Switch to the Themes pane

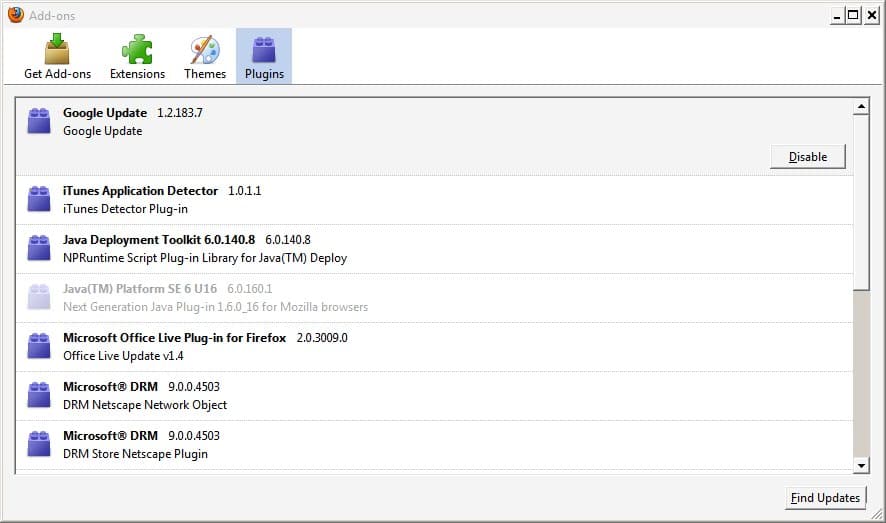click(x=205, y=56)
